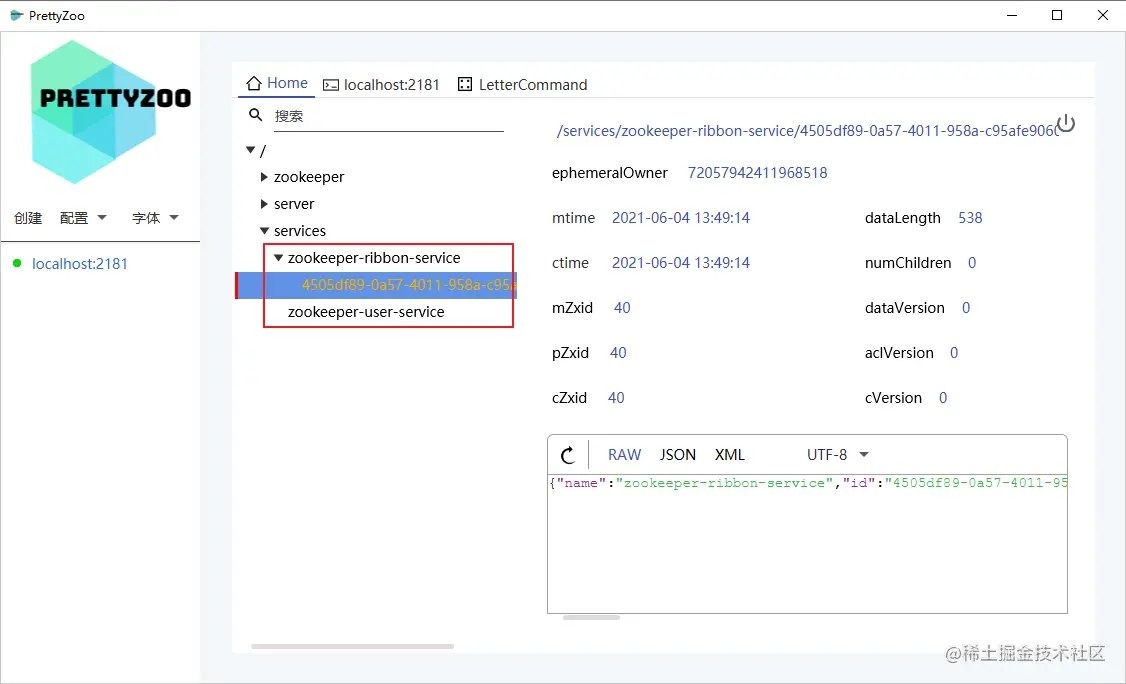Select the localhost:2181 server in sidebar

pyautogui.click(x=80, y=264)
